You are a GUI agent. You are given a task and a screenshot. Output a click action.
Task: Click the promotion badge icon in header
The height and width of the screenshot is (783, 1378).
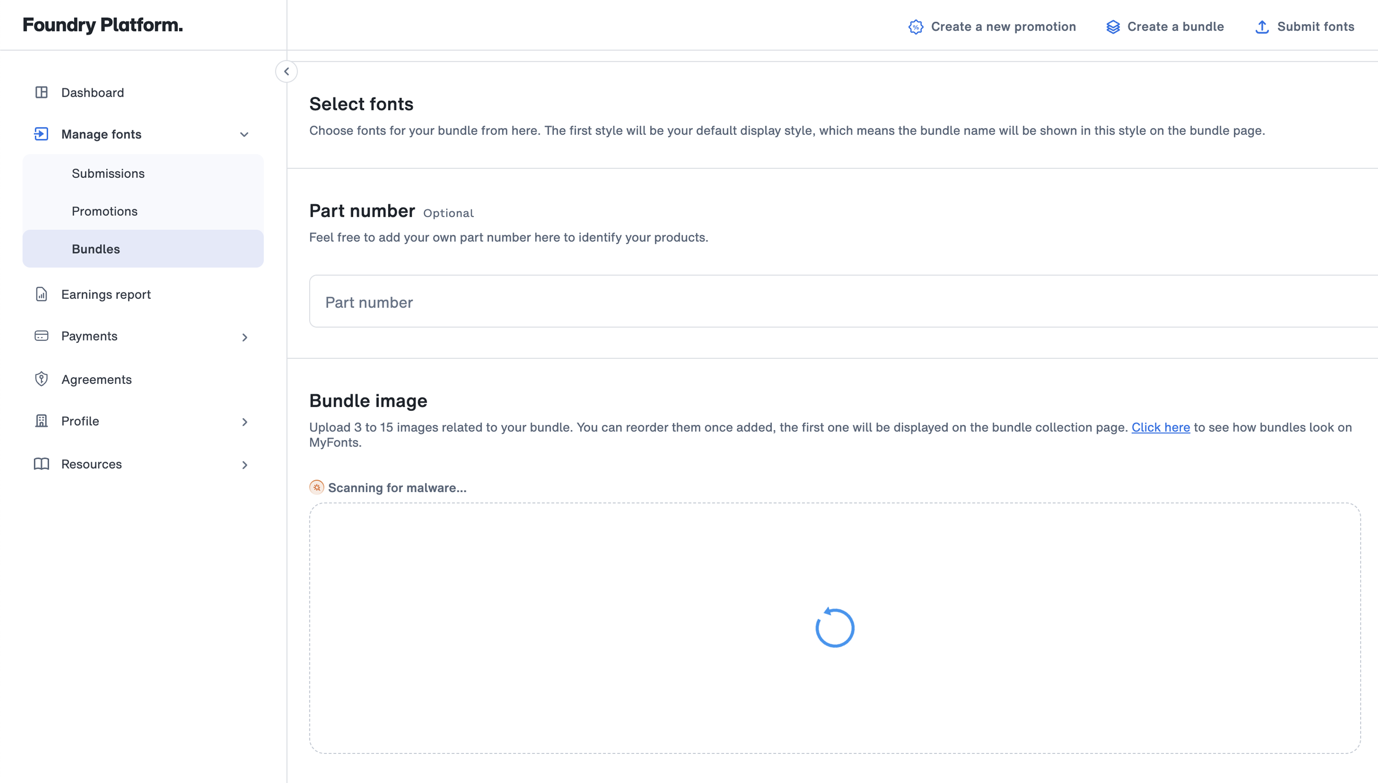[916, 27]
